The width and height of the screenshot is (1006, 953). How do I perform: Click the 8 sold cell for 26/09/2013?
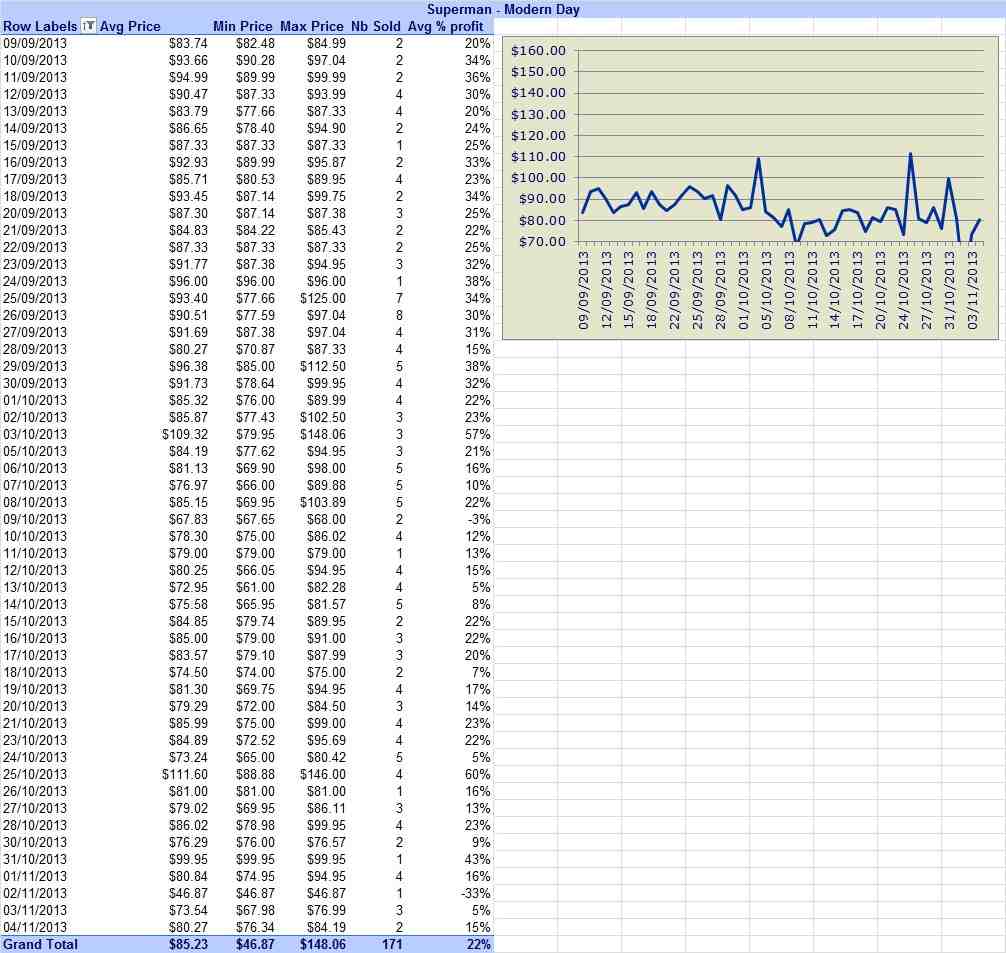pyautogui.click(x=399, y=315)
